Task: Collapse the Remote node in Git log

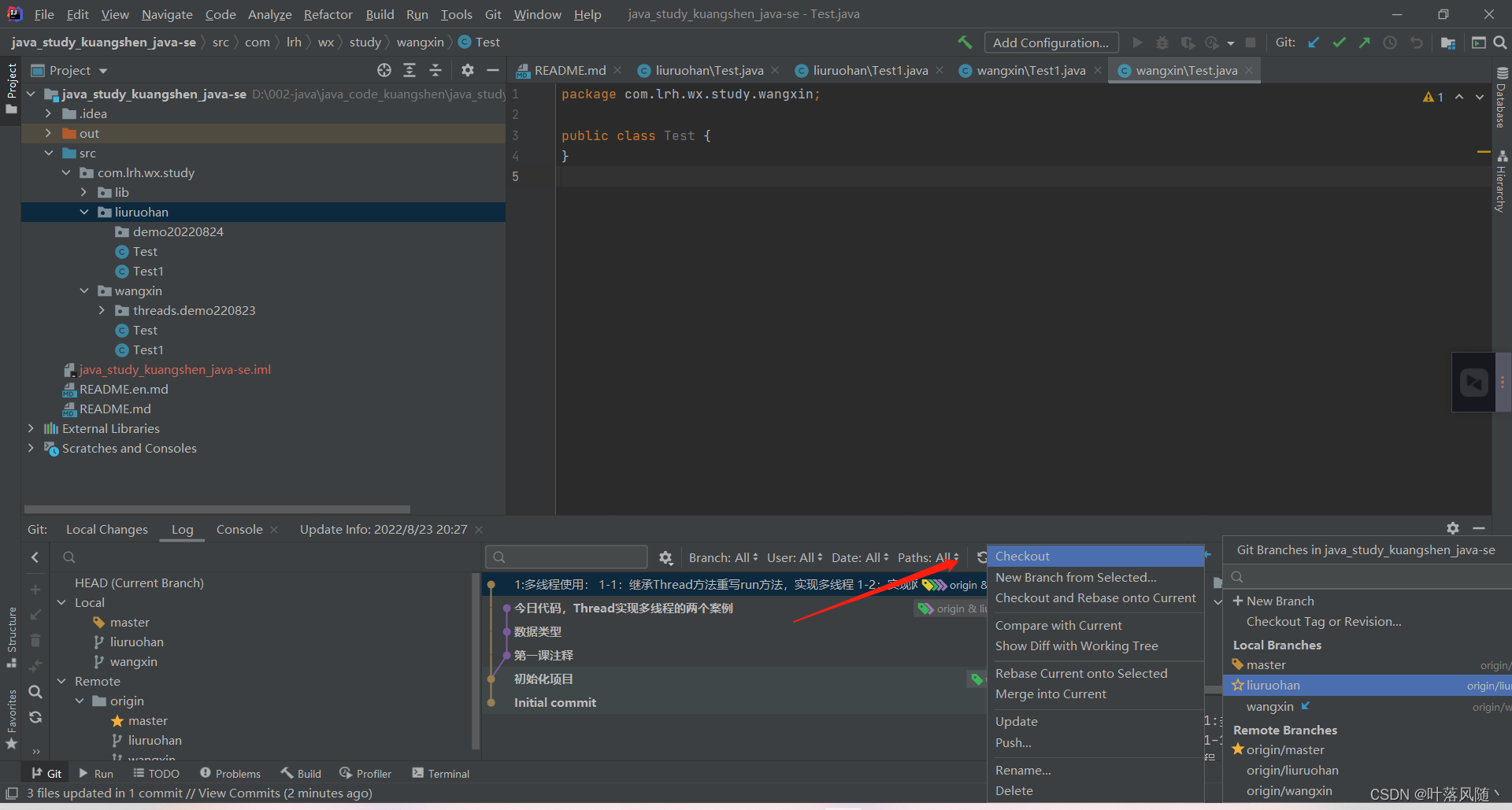Action: tap(61, 681)
